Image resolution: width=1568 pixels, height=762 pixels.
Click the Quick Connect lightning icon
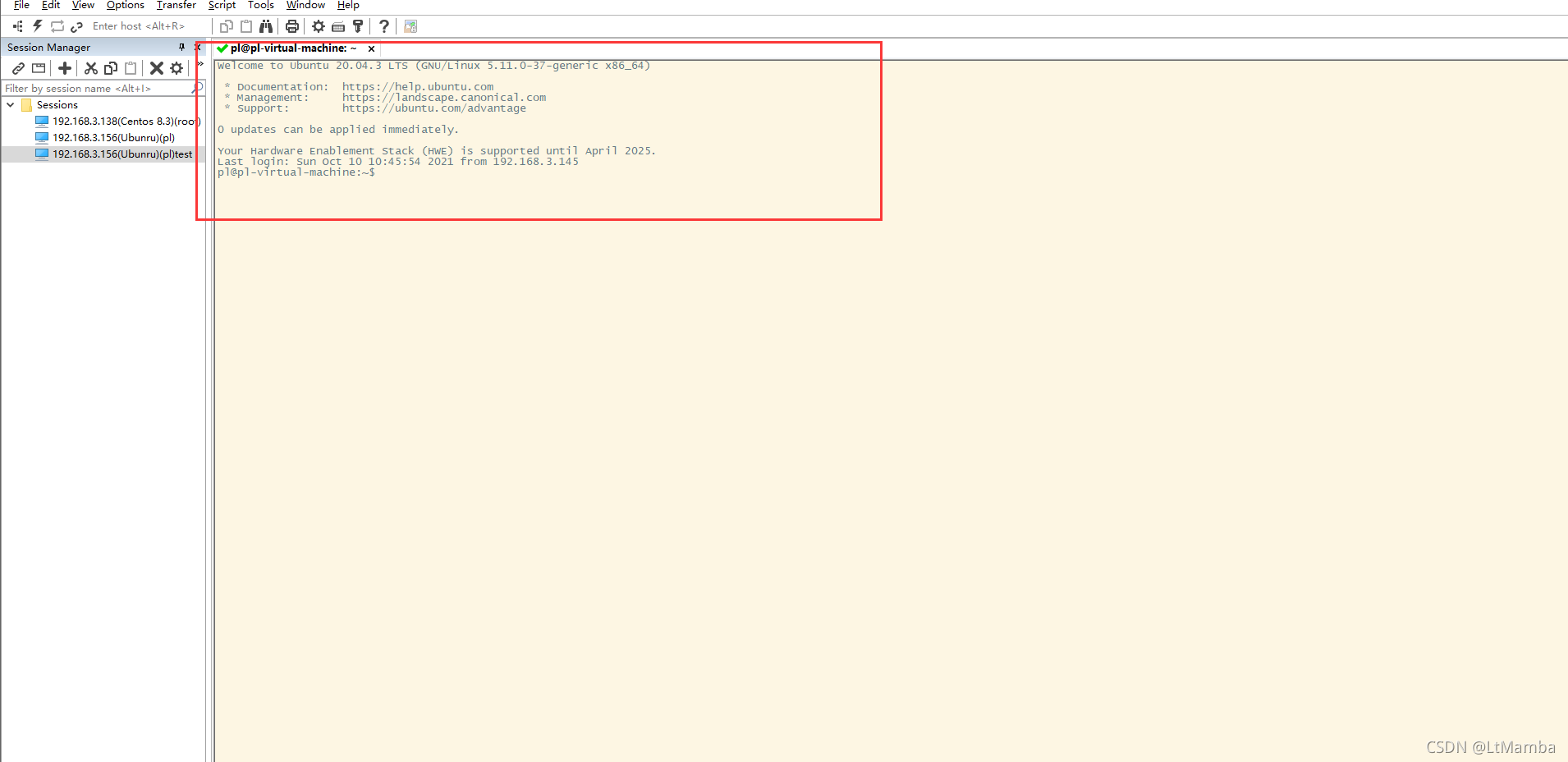point(37,26)
